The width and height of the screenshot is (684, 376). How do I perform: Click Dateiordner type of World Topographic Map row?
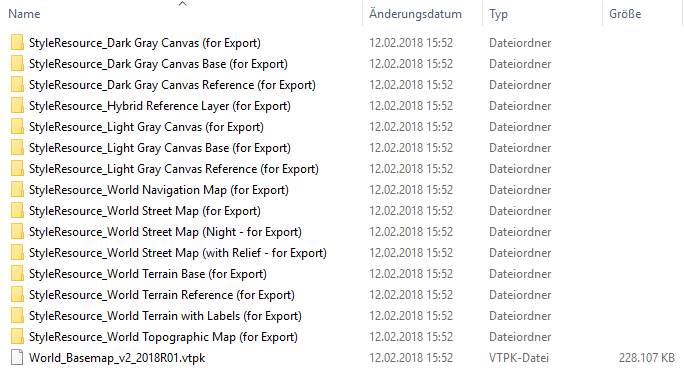520,337
